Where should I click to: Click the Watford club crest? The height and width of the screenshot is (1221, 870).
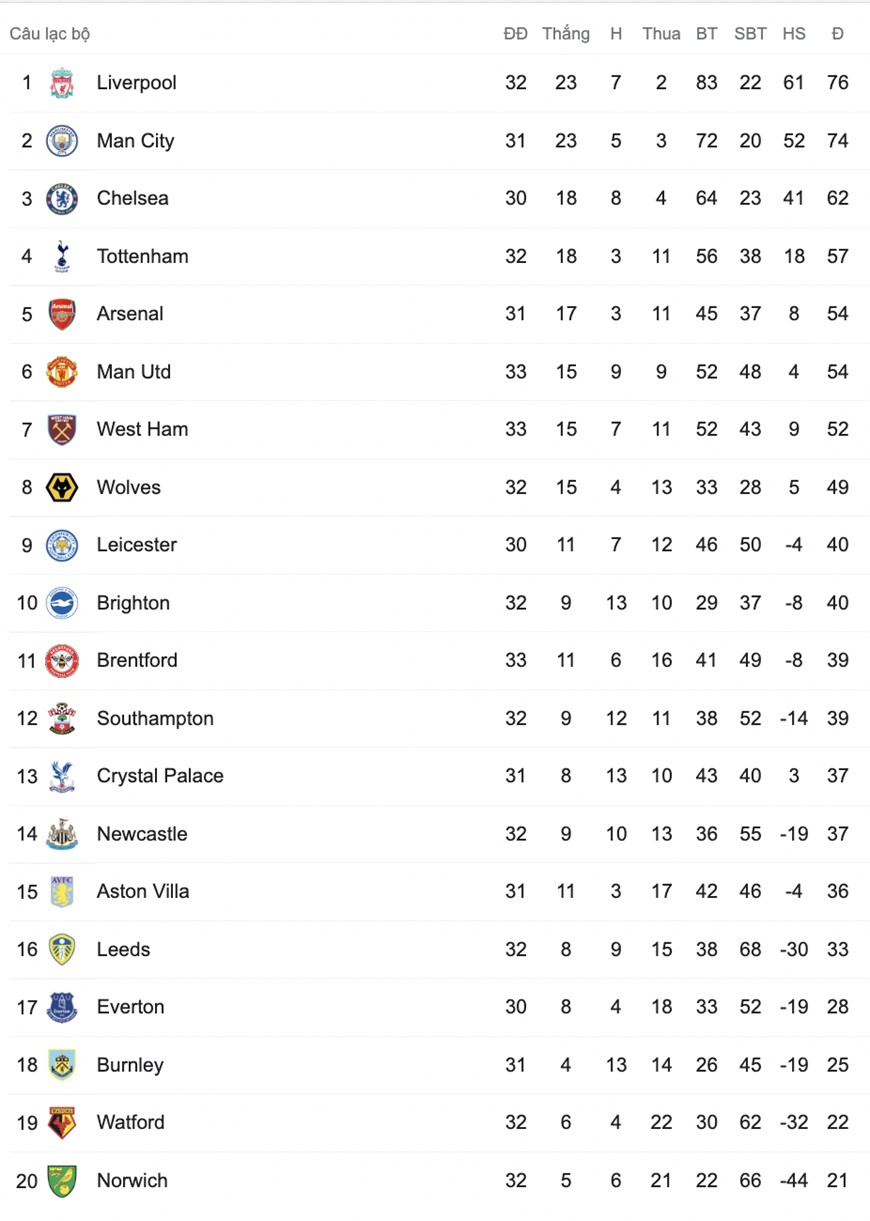click(62, 1122)
